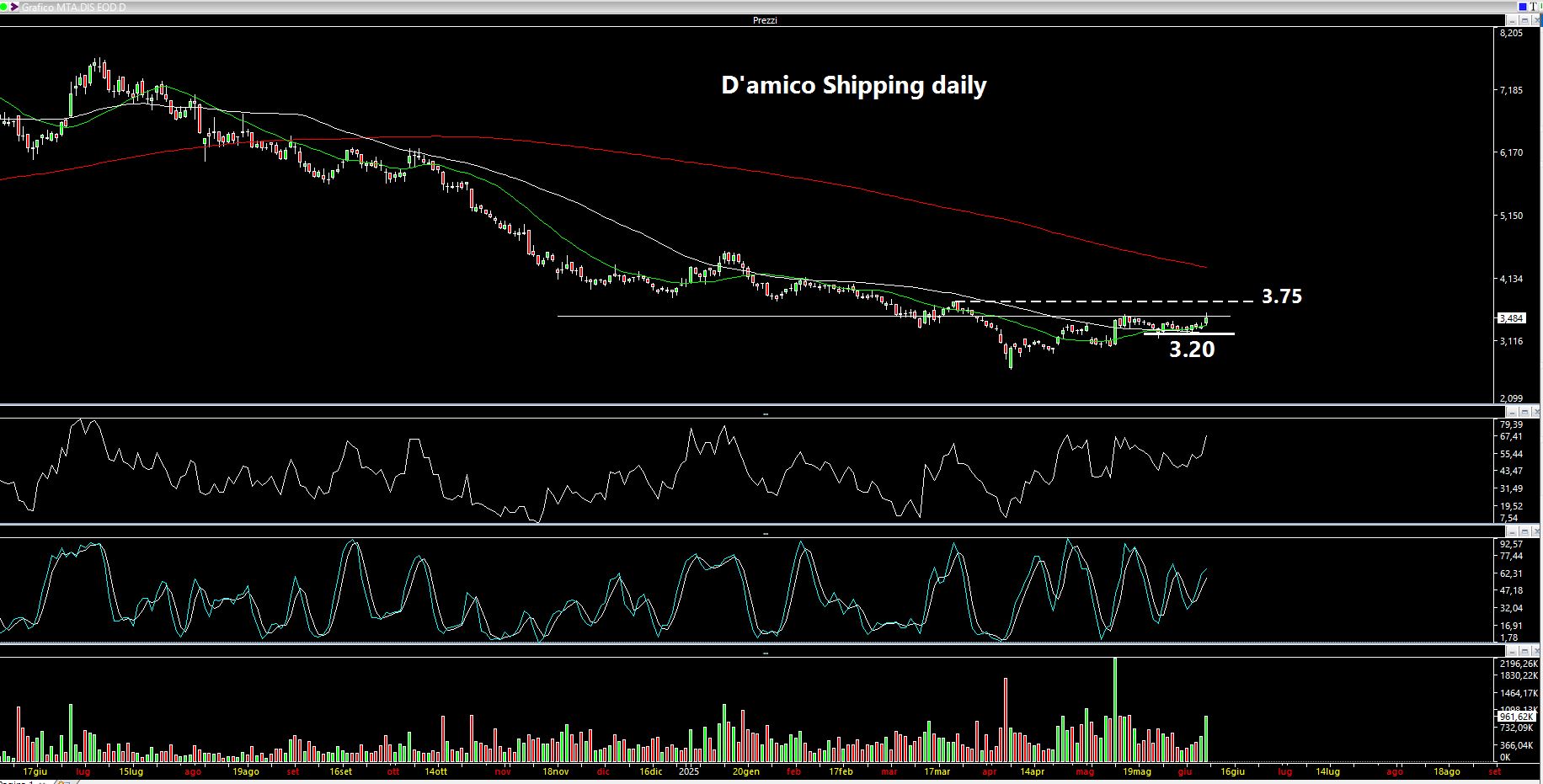Click the 20gen date label
This screenshot has width=1543, height=784.
746,771
